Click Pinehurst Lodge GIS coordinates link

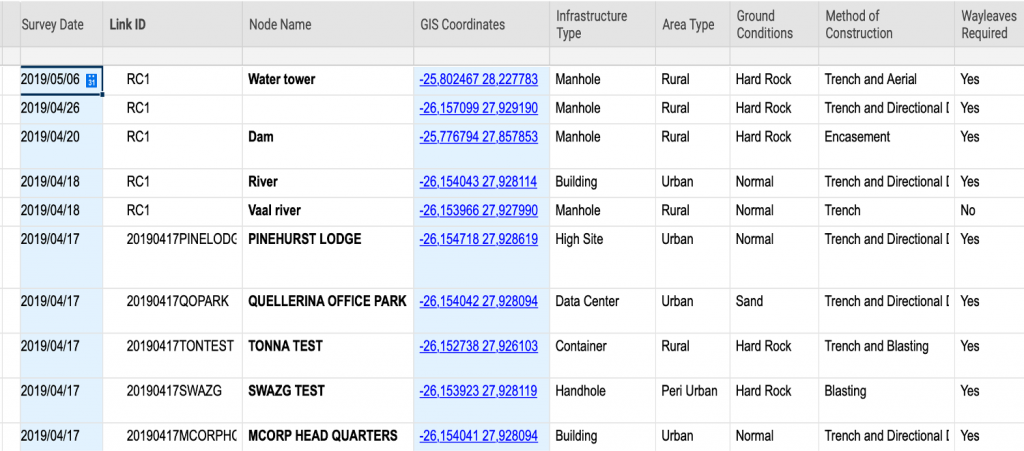pos(478,240)
